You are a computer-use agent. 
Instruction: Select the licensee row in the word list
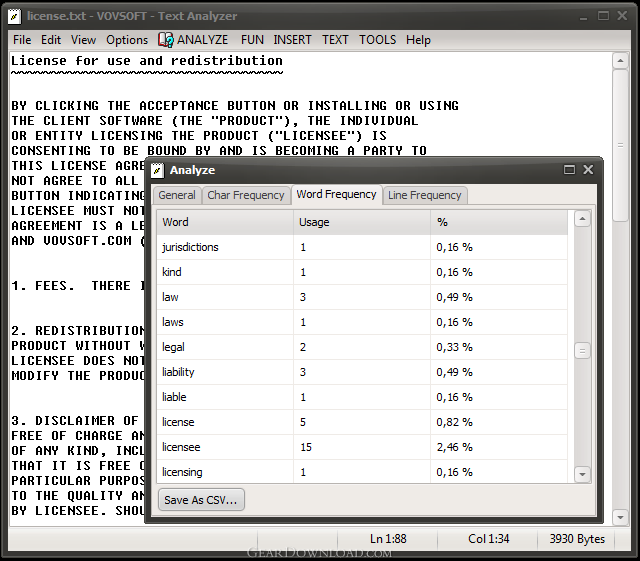point(362,447)
